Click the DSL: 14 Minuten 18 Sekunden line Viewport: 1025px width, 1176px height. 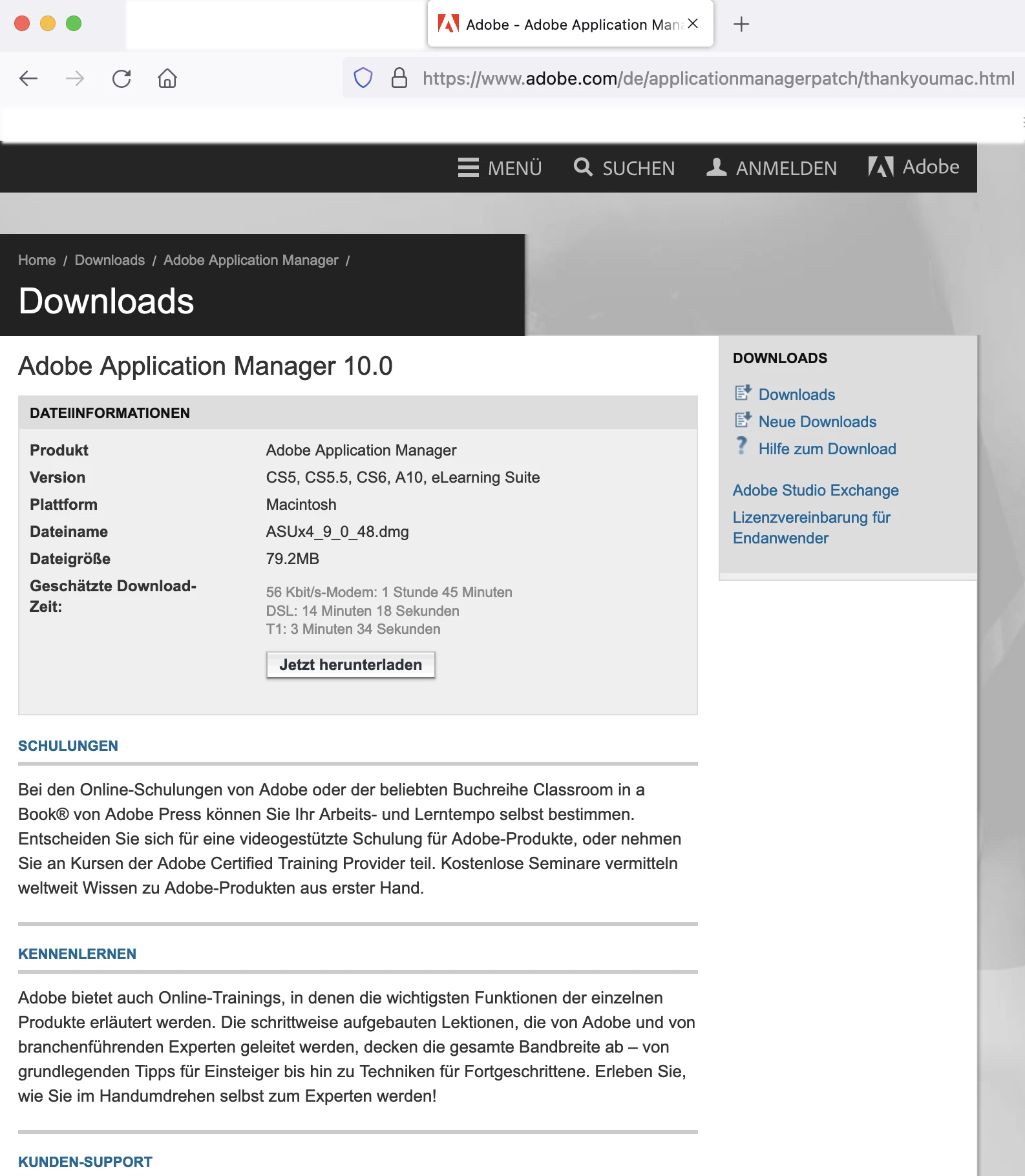point(363,611)
